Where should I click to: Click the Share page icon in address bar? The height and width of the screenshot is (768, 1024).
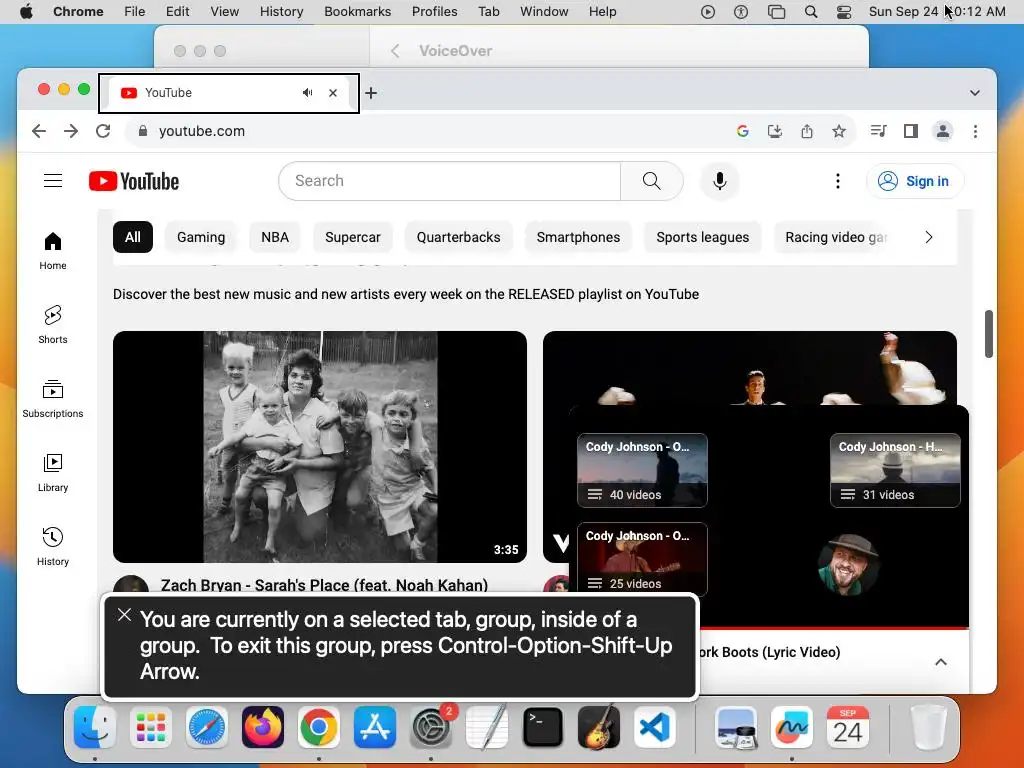(x=807, y=131)
